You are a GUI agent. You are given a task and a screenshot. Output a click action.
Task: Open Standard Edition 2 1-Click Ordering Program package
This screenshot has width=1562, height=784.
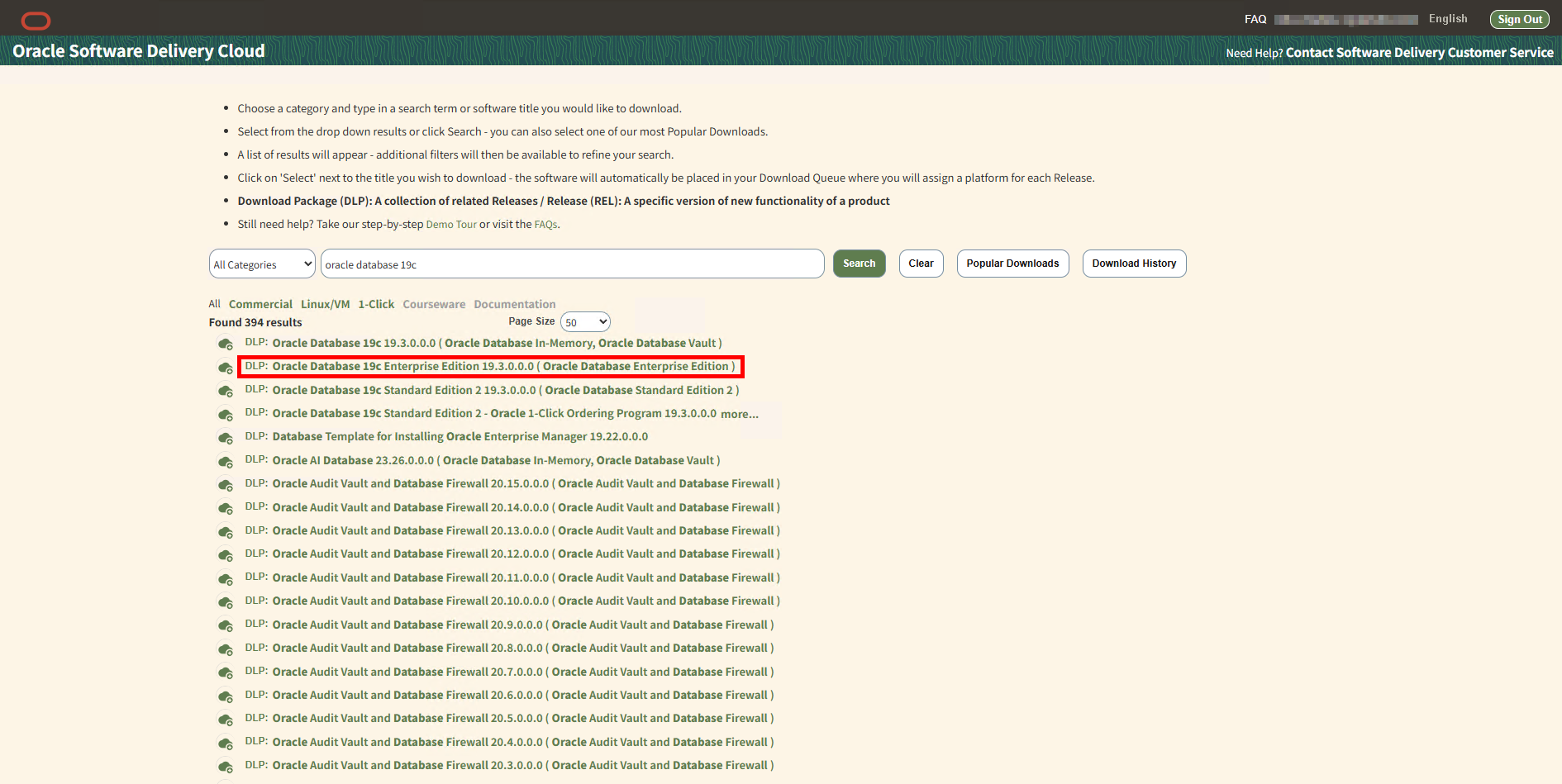coord(494,413)
